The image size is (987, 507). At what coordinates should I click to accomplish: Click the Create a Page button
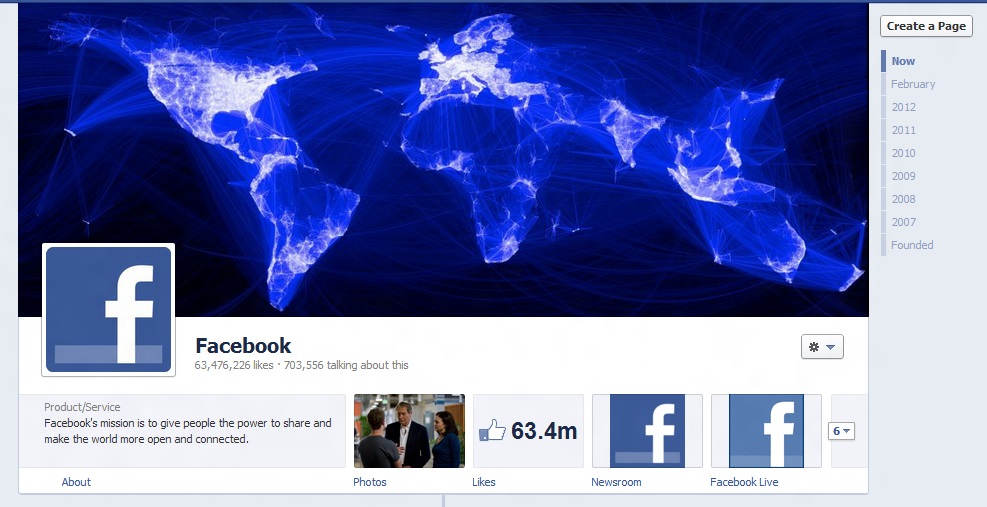pyautogui.click(x=926, y=26)
